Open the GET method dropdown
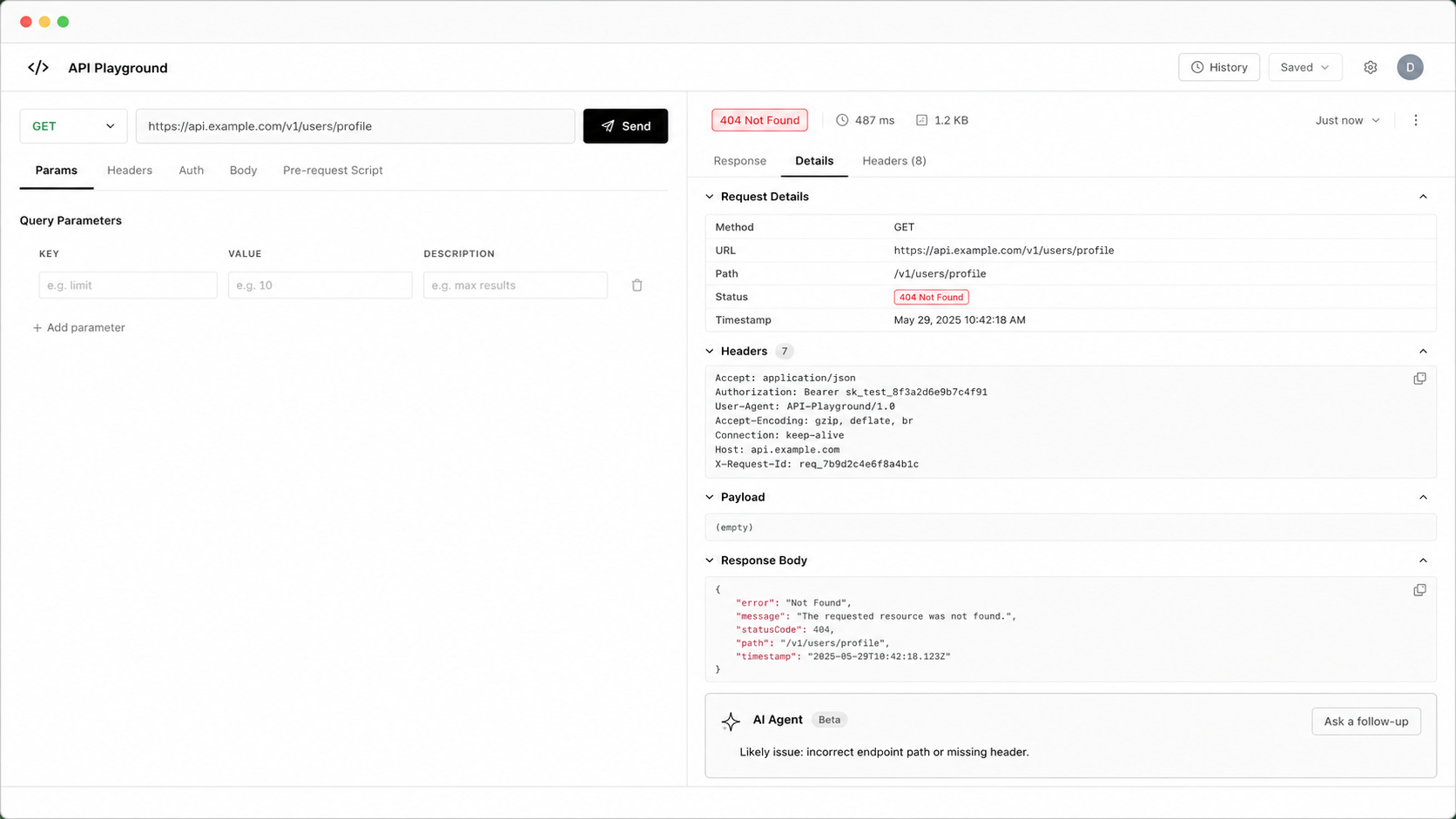Image resolution: width=1456 pixels, height=819 pixels. click(x=73, y=126)
